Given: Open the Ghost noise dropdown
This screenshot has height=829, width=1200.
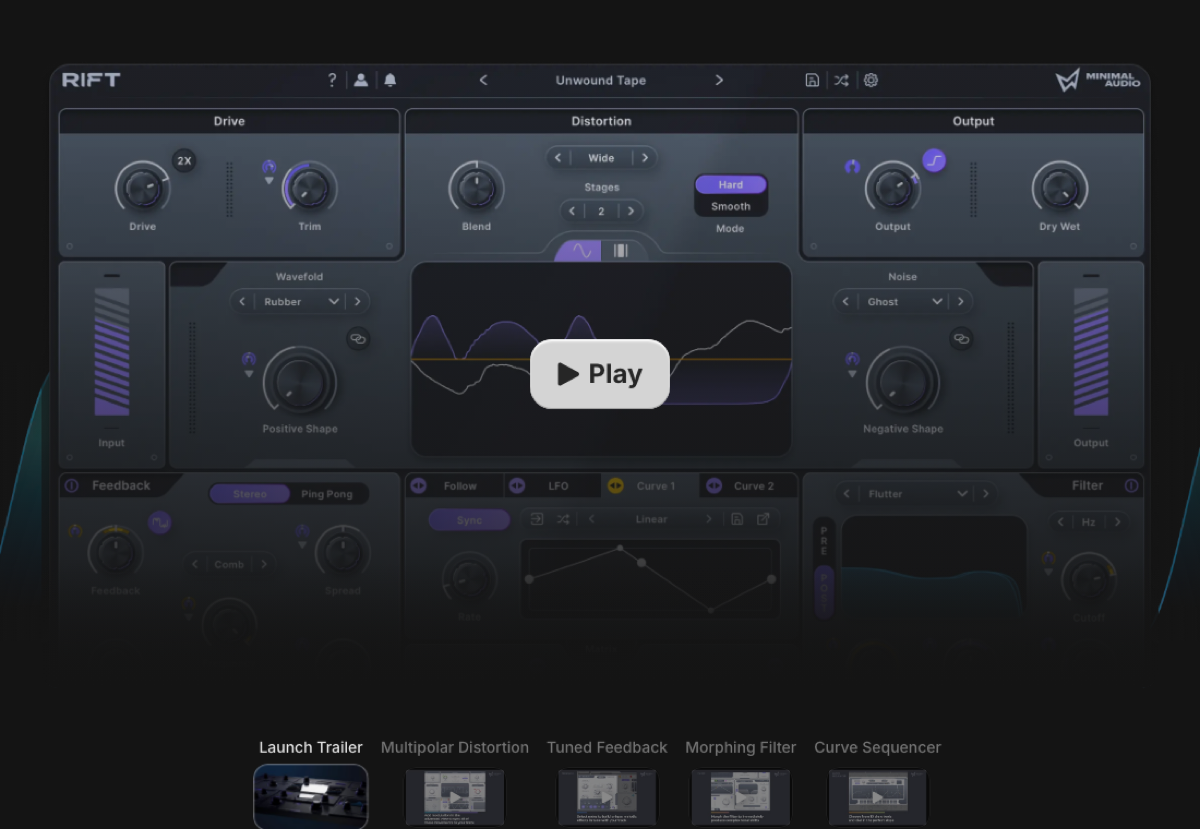Looking at the screenshot, I should point(904,301).
